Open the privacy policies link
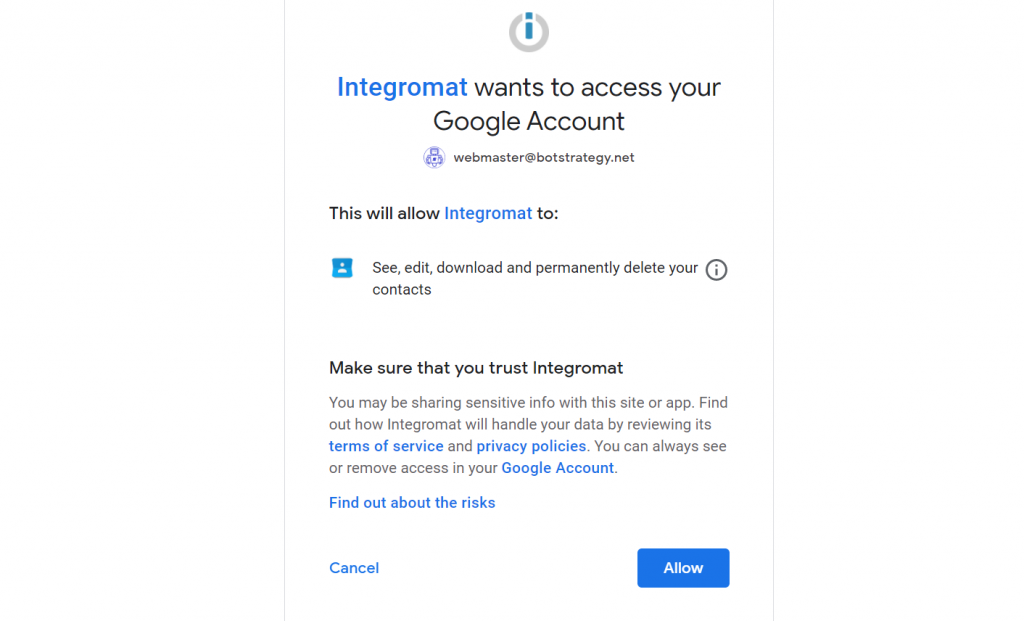 pos(531,446)
